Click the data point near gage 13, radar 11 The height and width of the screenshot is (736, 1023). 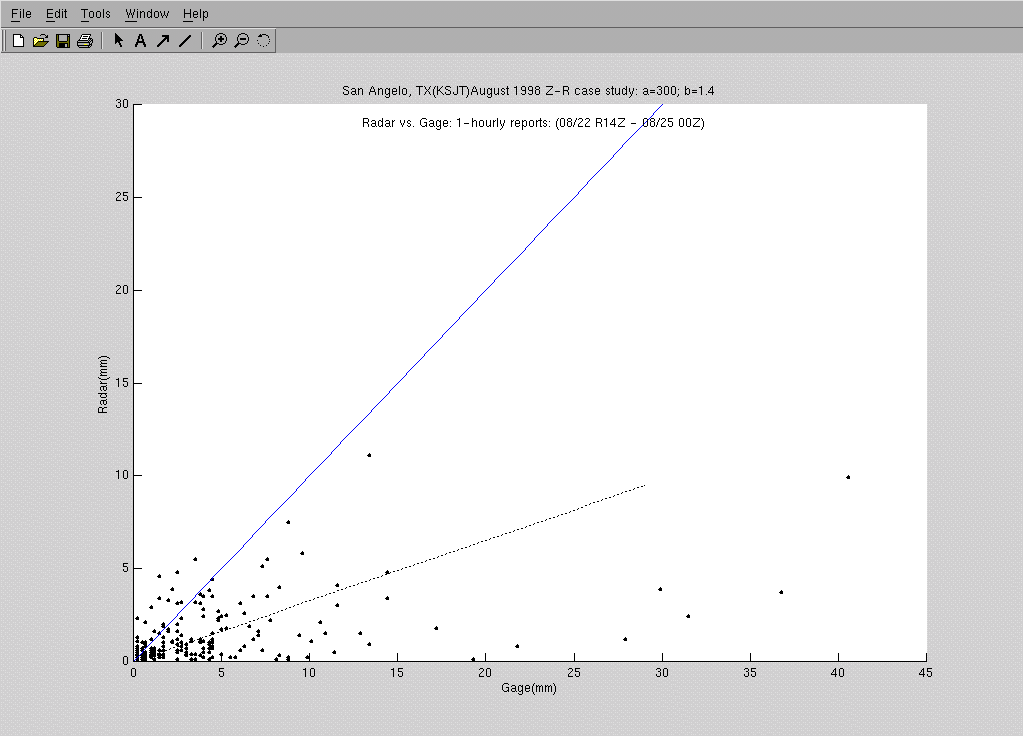point(369,455)
